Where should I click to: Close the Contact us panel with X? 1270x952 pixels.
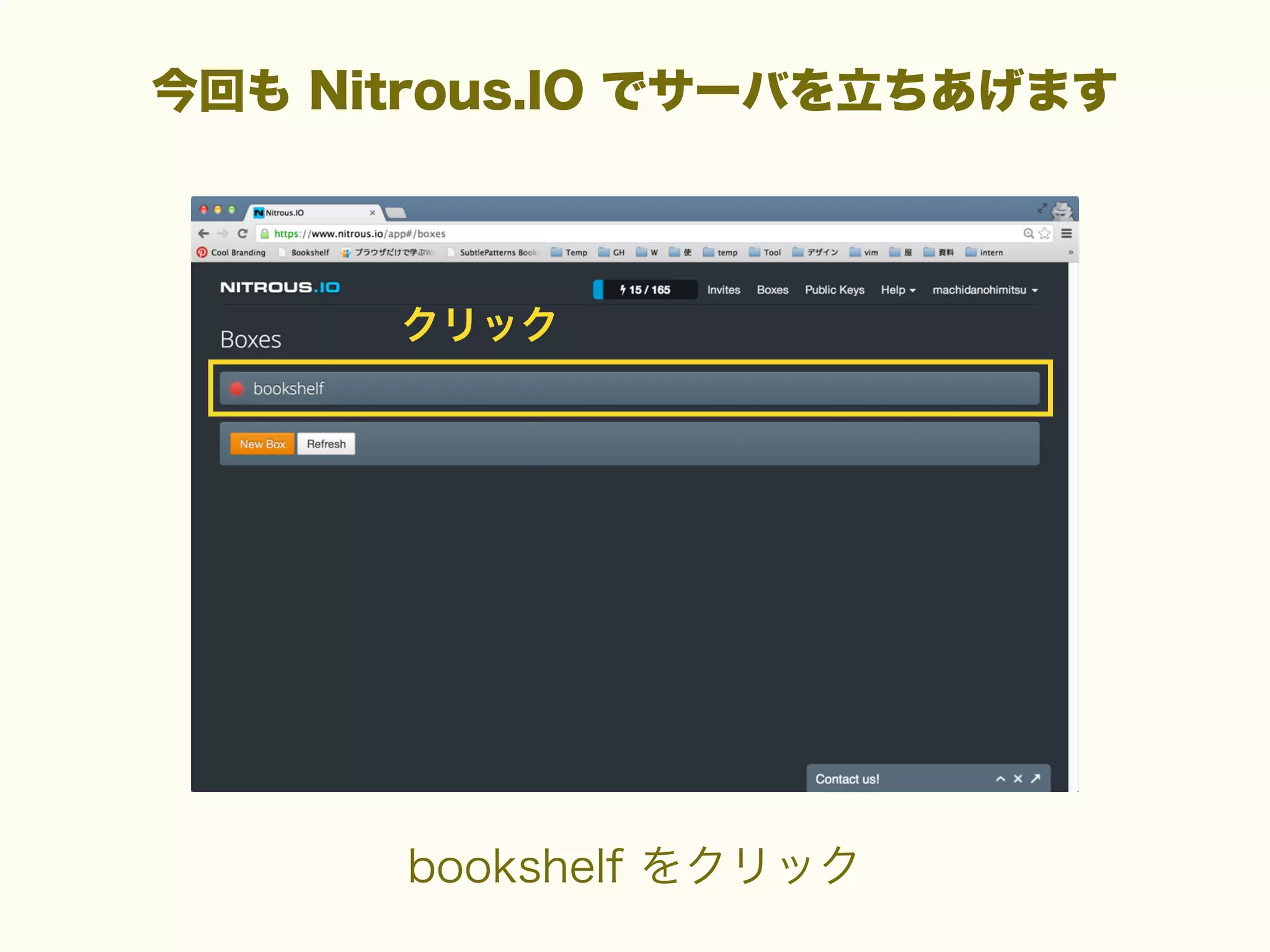click(1018, 779)
